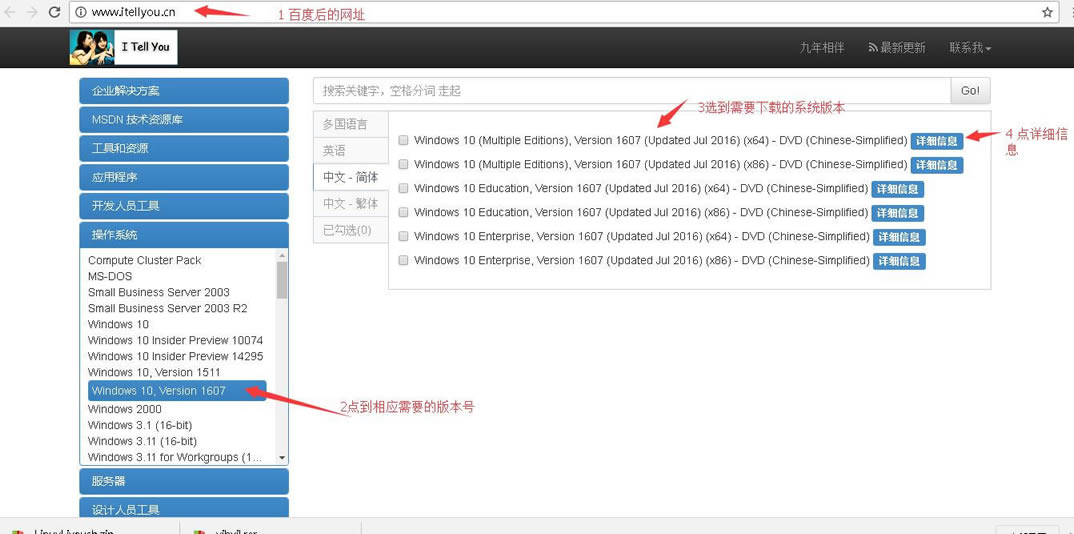This screenshot has width=1074, height=534.
Task: Select Small Business Server 2003 R2 entry
Action: [168, 308]
